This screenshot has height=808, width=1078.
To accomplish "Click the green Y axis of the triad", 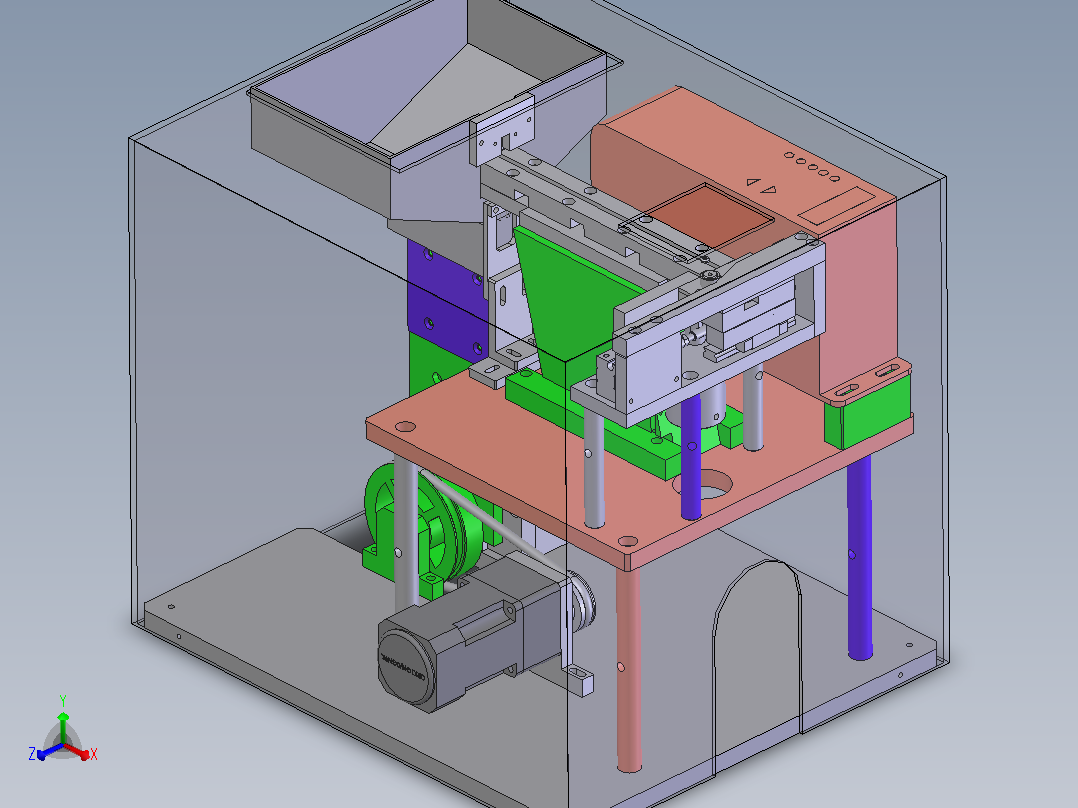I will 63,722.
